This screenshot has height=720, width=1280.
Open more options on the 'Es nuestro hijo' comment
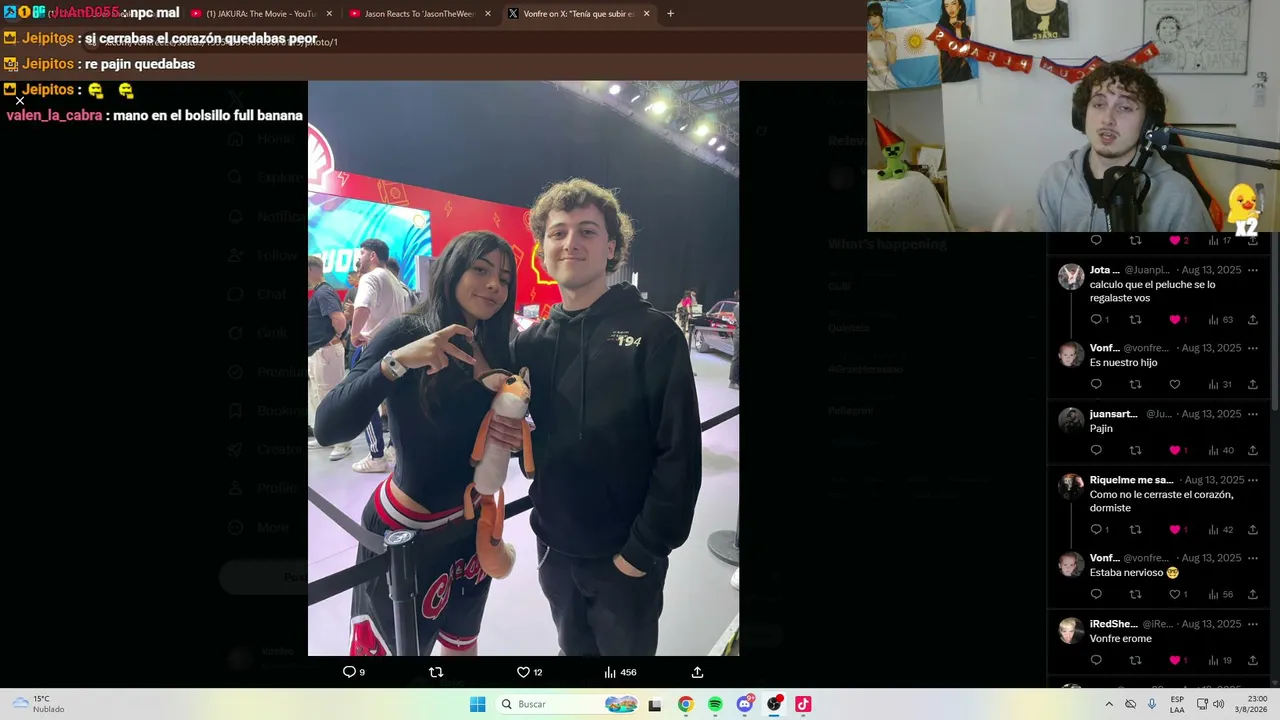1252,348
